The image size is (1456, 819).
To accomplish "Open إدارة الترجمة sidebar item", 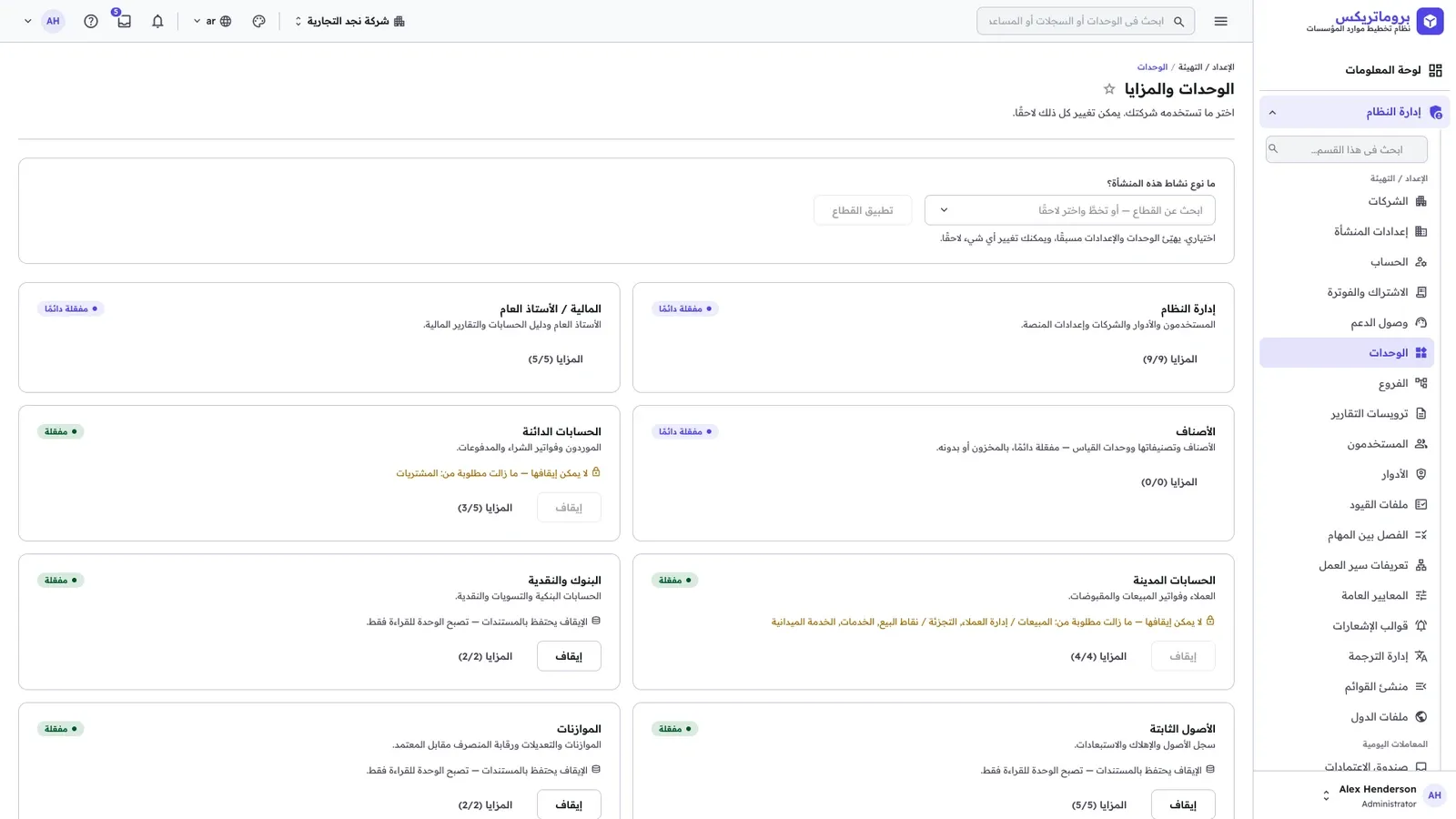I will [x=1347, y=656].
